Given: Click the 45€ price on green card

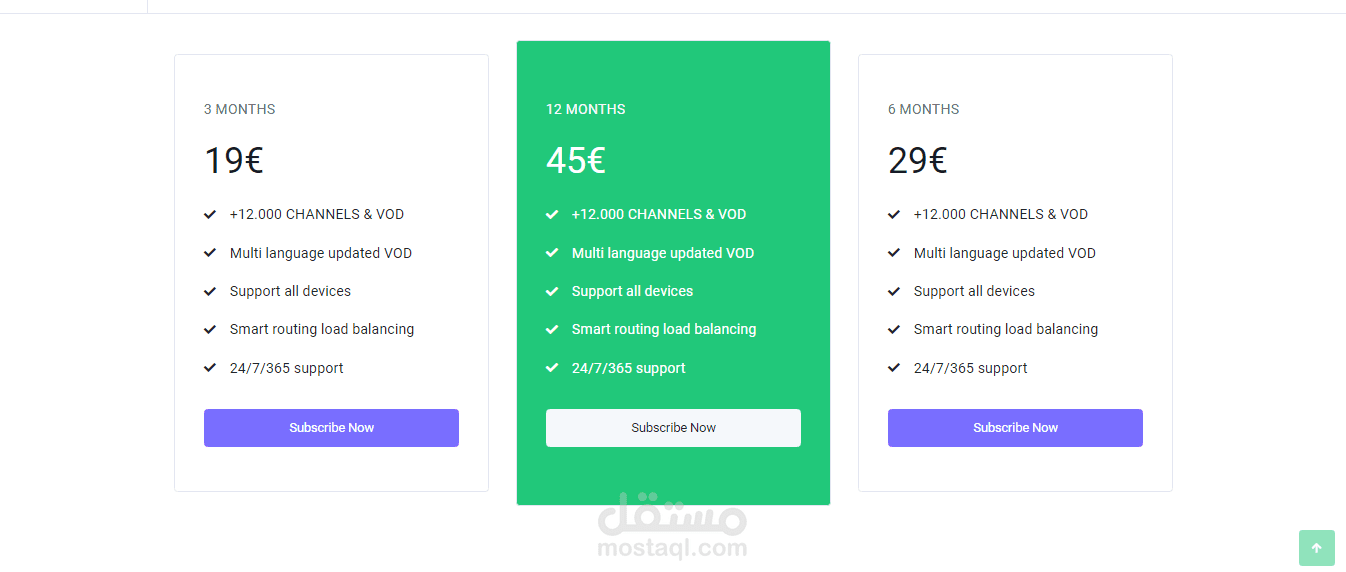Looking at the screenshot, I should click(576, 160).
